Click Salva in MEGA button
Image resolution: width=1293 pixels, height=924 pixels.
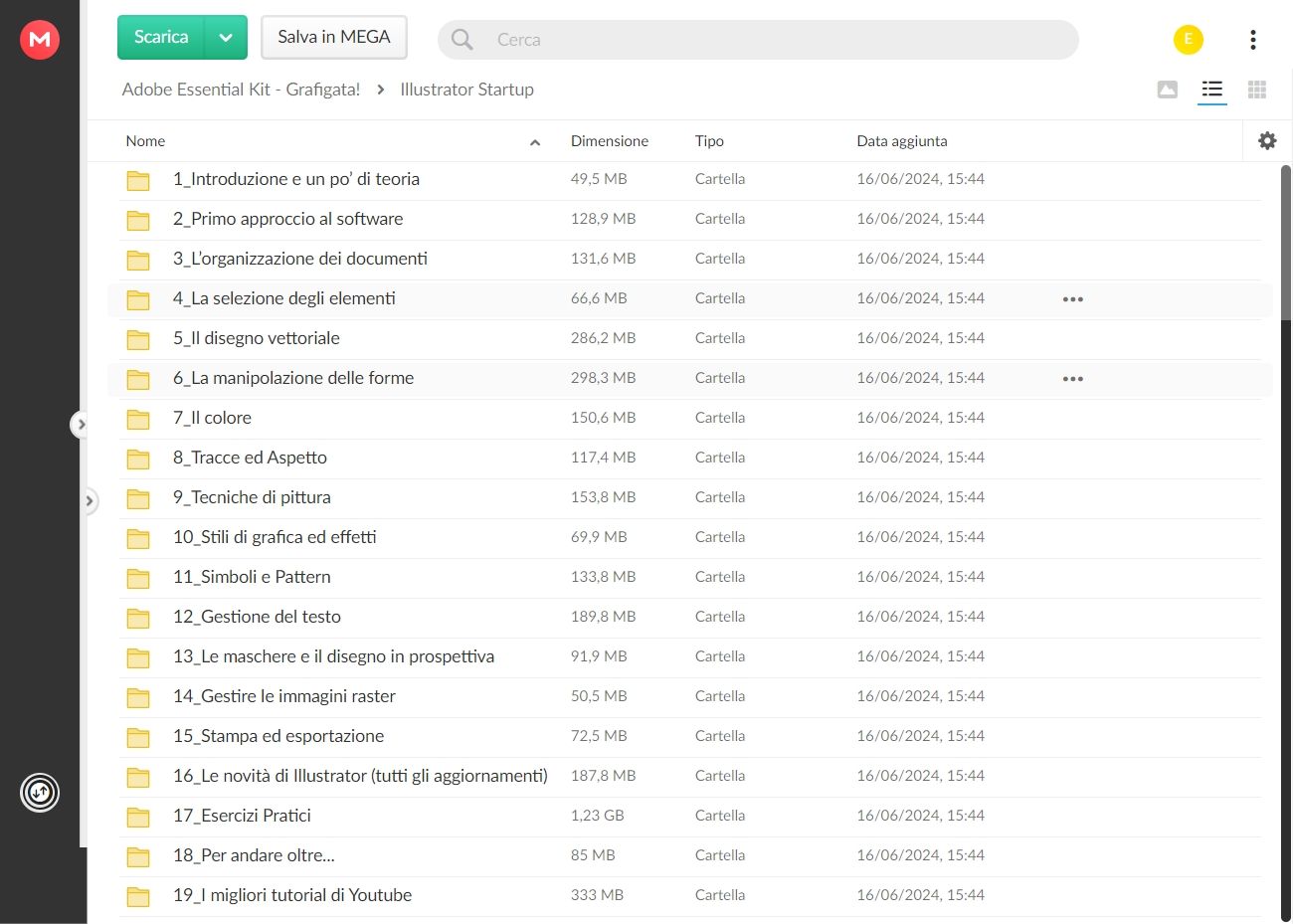tap(334, 37)
